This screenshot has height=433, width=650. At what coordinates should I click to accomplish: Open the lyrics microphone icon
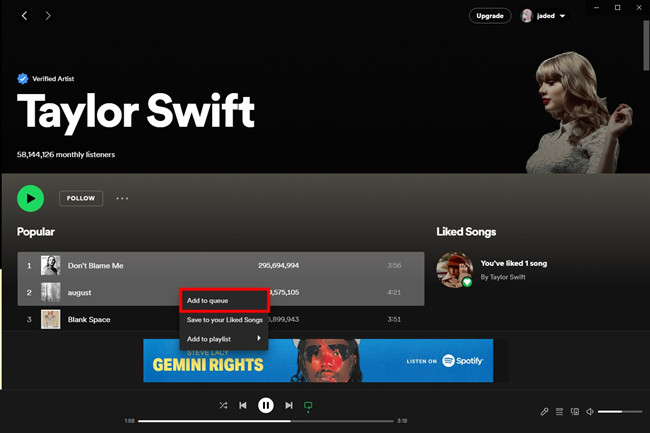(x=544, y=411)
